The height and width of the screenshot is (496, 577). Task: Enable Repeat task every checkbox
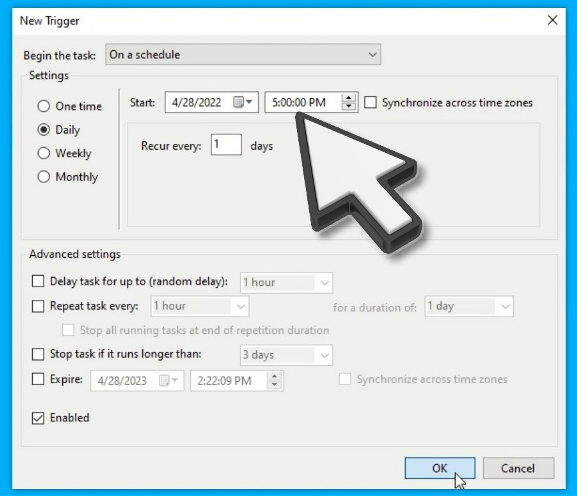tap(38, 306)
